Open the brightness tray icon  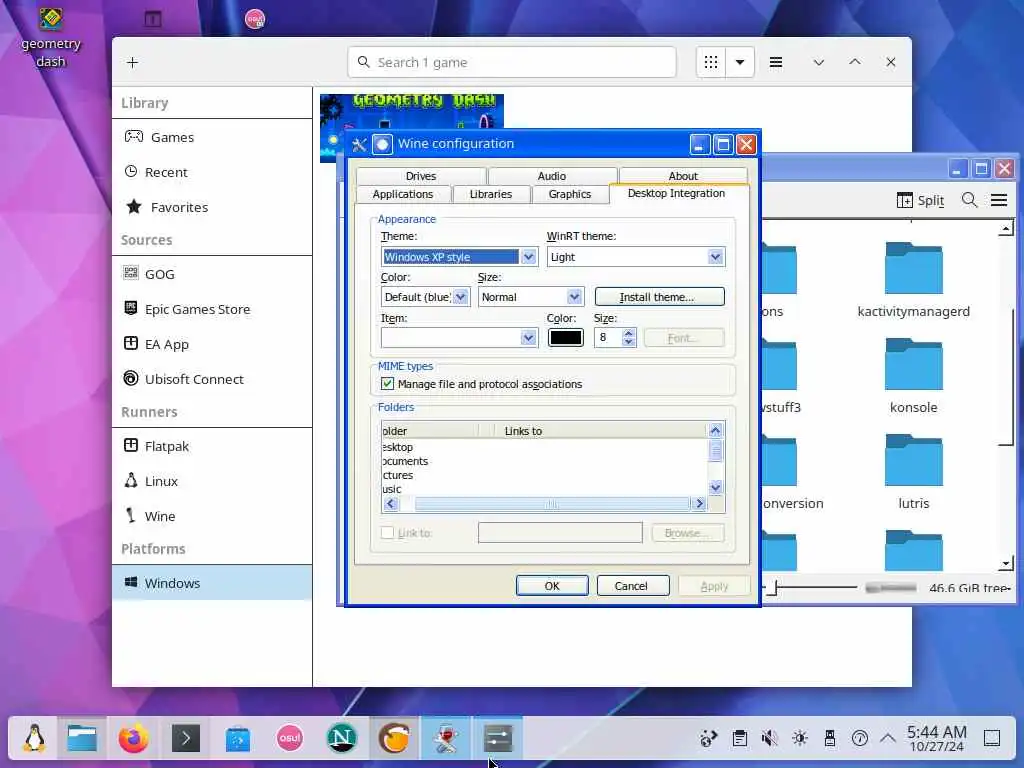799,739
